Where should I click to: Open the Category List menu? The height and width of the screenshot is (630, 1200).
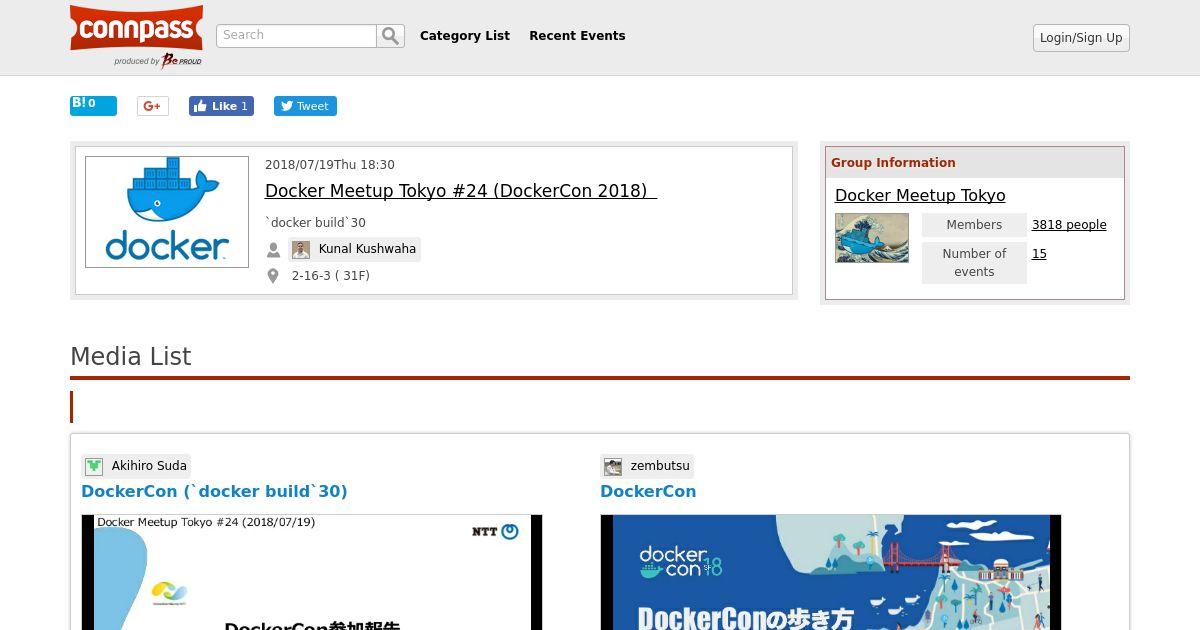[x=465, y=36]
